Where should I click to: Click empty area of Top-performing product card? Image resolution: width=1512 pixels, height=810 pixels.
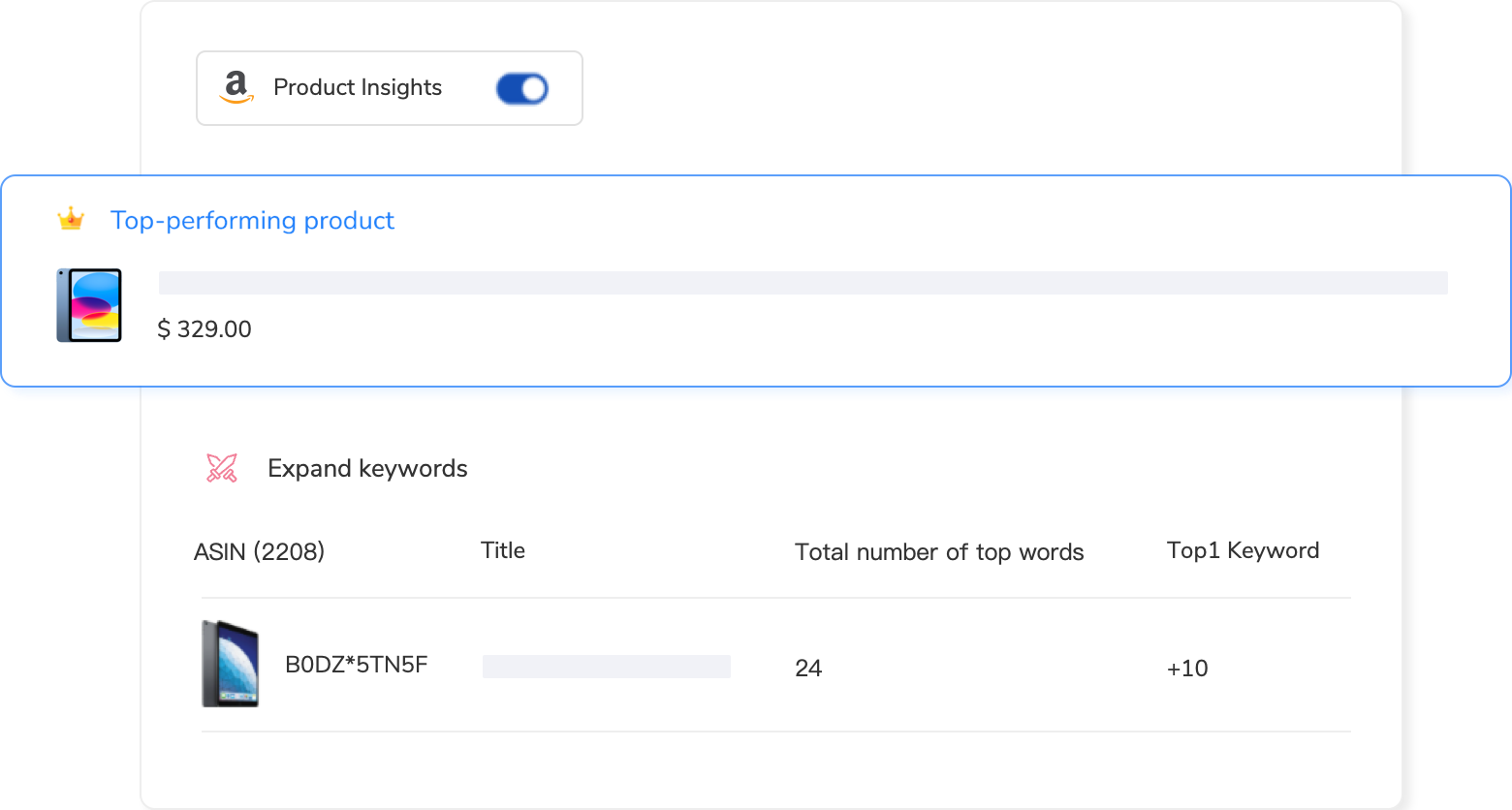pyautogui.click(x=872, y=339)
